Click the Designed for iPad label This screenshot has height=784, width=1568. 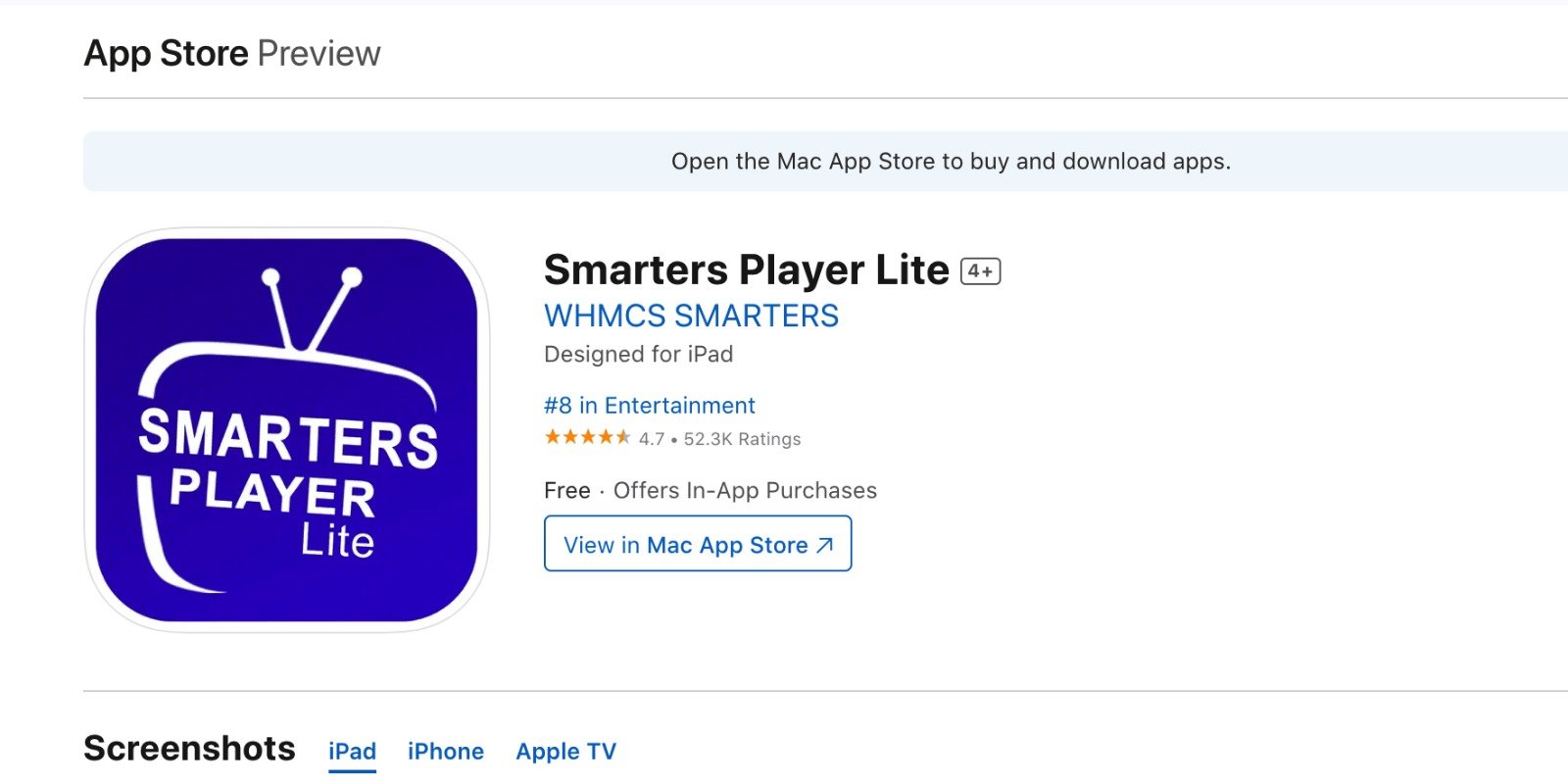coord(639,354)
